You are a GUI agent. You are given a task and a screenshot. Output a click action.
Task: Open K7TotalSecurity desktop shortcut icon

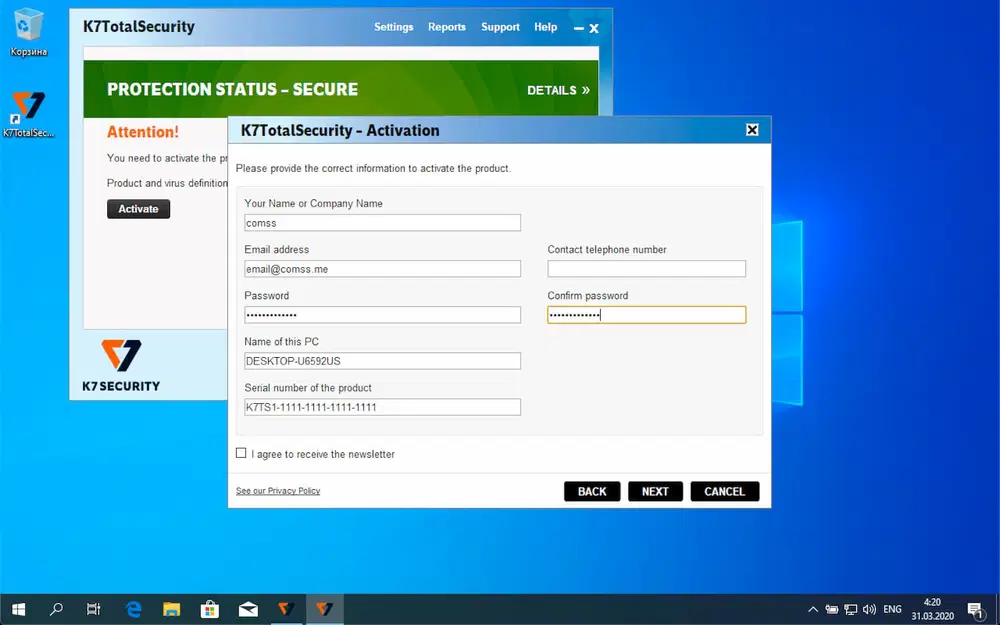coord(28,115)
